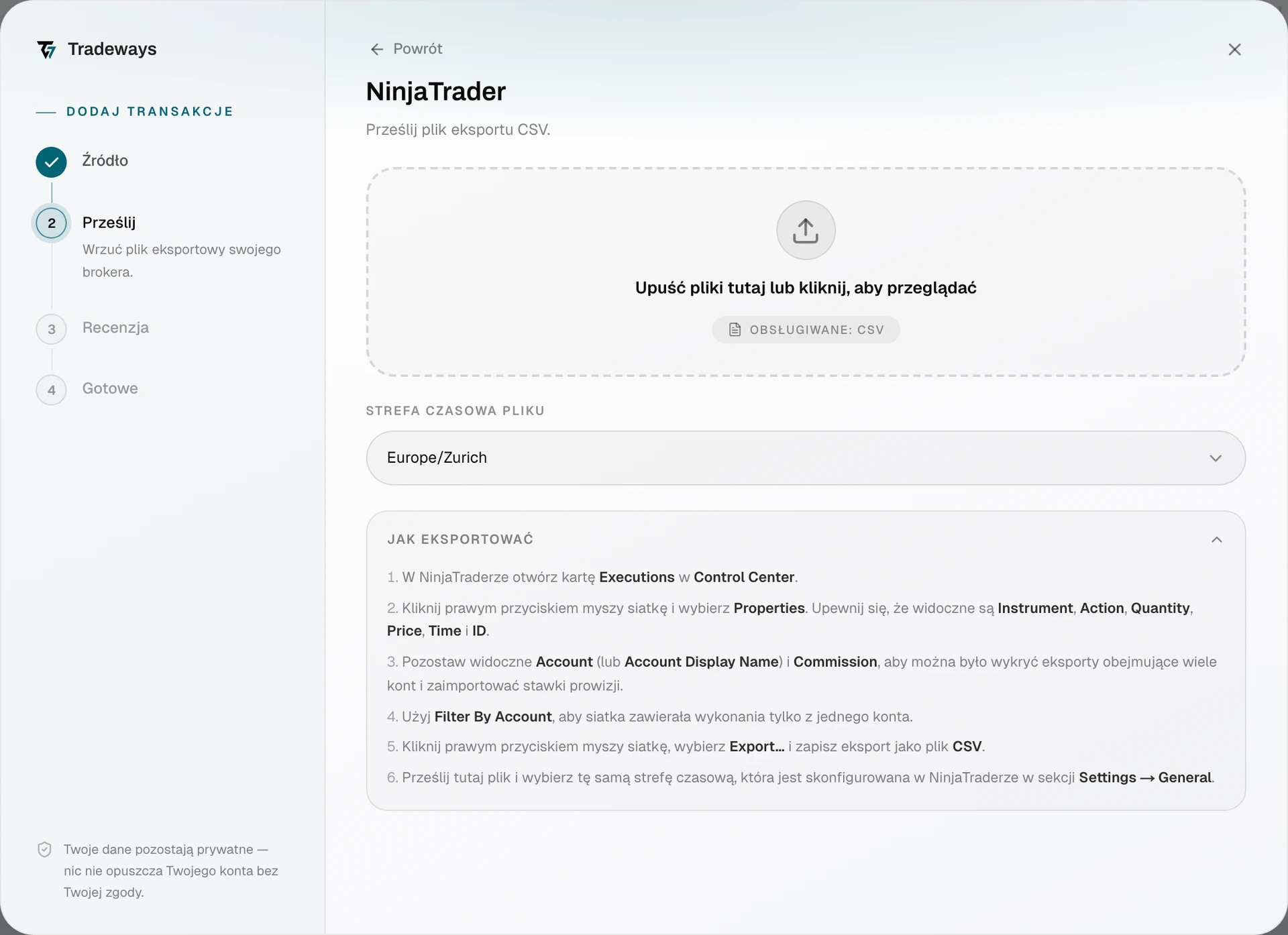Image resolution: width=1288 pixels, height=935 pixels.
Task: Select the Źródło step label
Action: pyautogui.click(x=105, y=160)
